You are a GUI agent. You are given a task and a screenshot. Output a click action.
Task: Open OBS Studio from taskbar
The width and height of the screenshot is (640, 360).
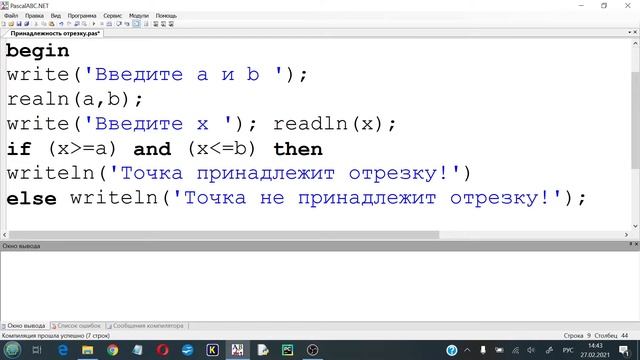313,350
